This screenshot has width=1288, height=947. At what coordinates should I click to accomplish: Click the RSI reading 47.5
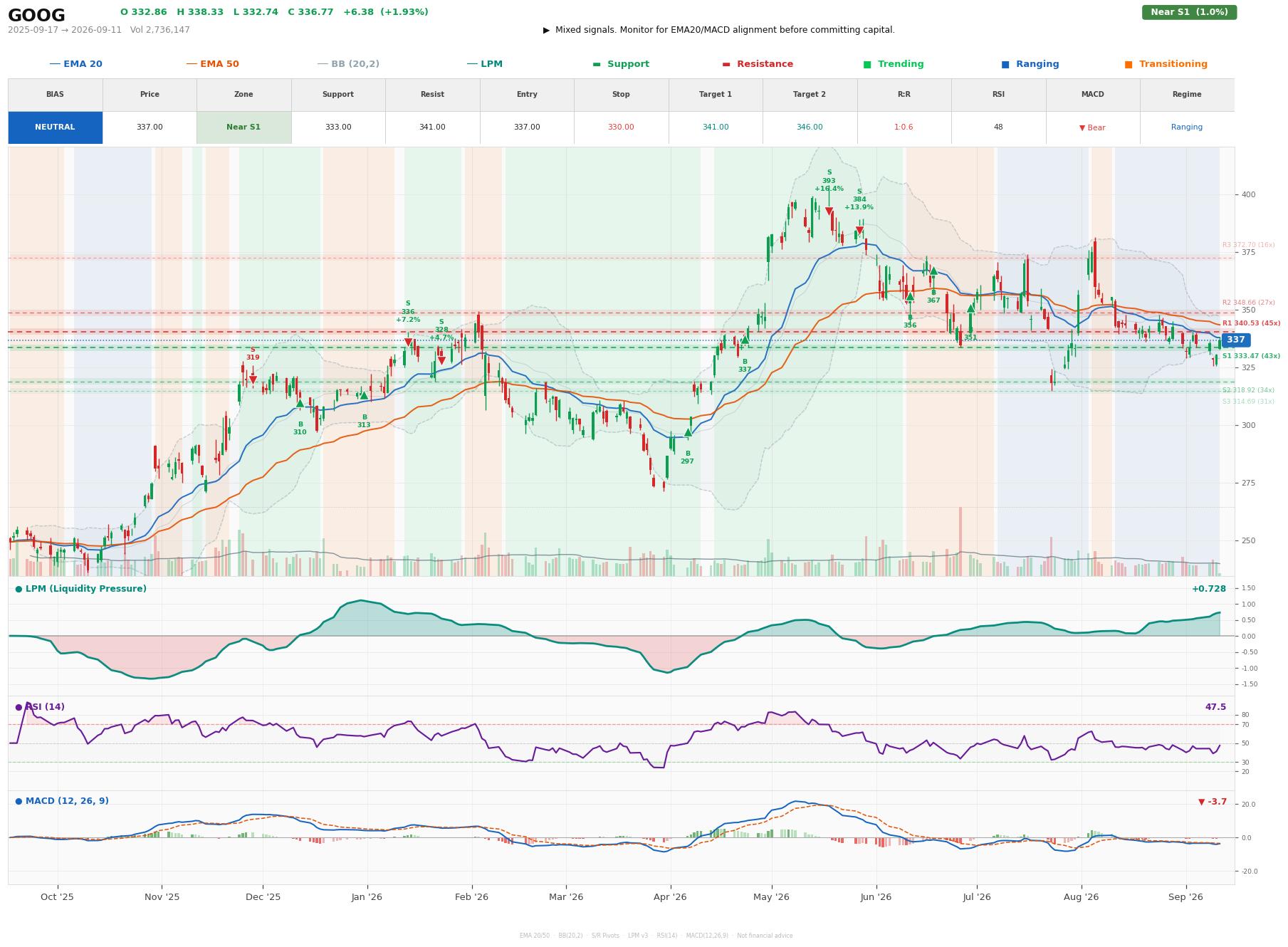(x=1215, y=707)
